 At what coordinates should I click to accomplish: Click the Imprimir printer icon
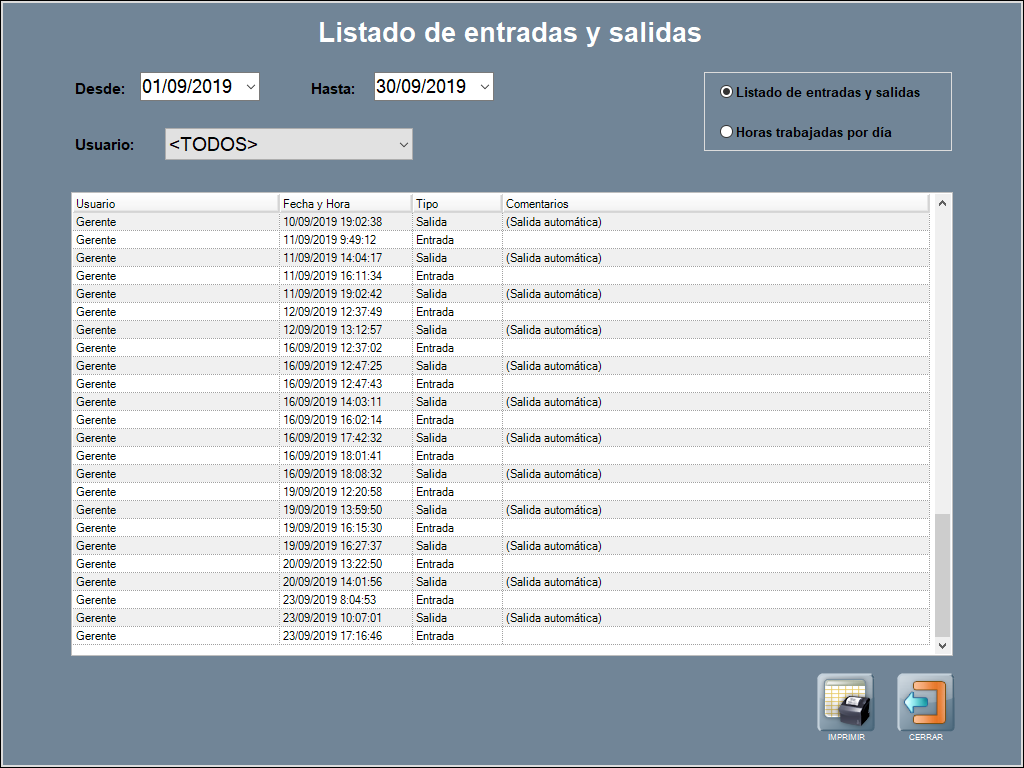coord(845,703)
